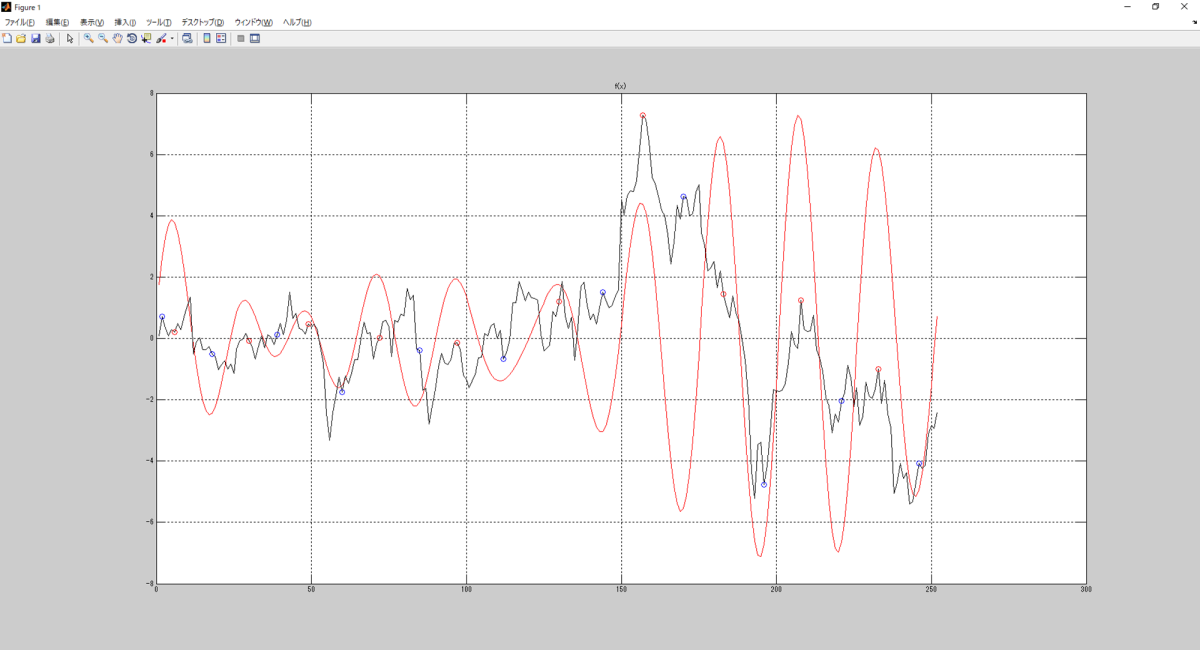
Task: Activate the Pan hand tool
Action: click(x=117, y=38)
